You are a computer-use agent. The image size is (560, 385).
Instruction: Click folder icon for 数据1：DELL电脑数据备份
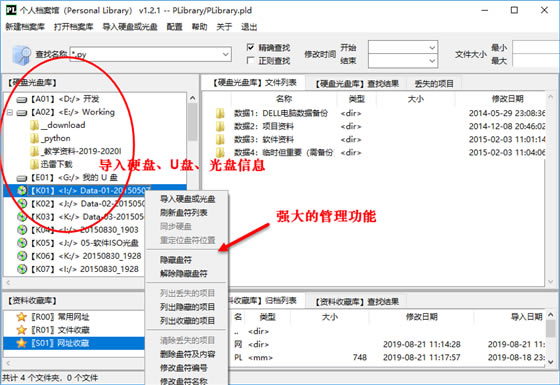coord(220,113)
